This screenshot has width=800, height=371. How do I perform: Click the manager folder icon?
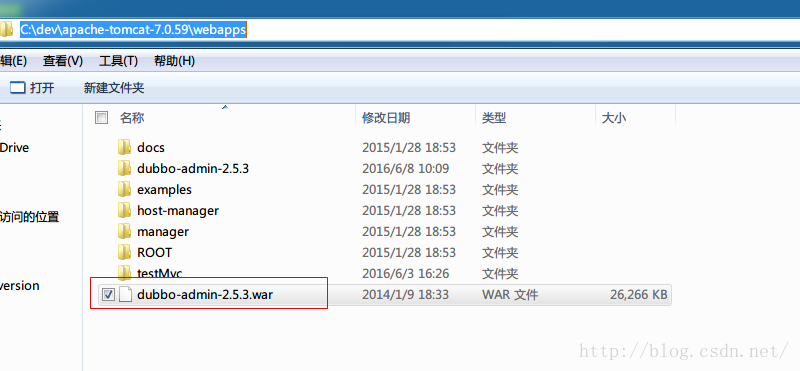tap(124, 231)
